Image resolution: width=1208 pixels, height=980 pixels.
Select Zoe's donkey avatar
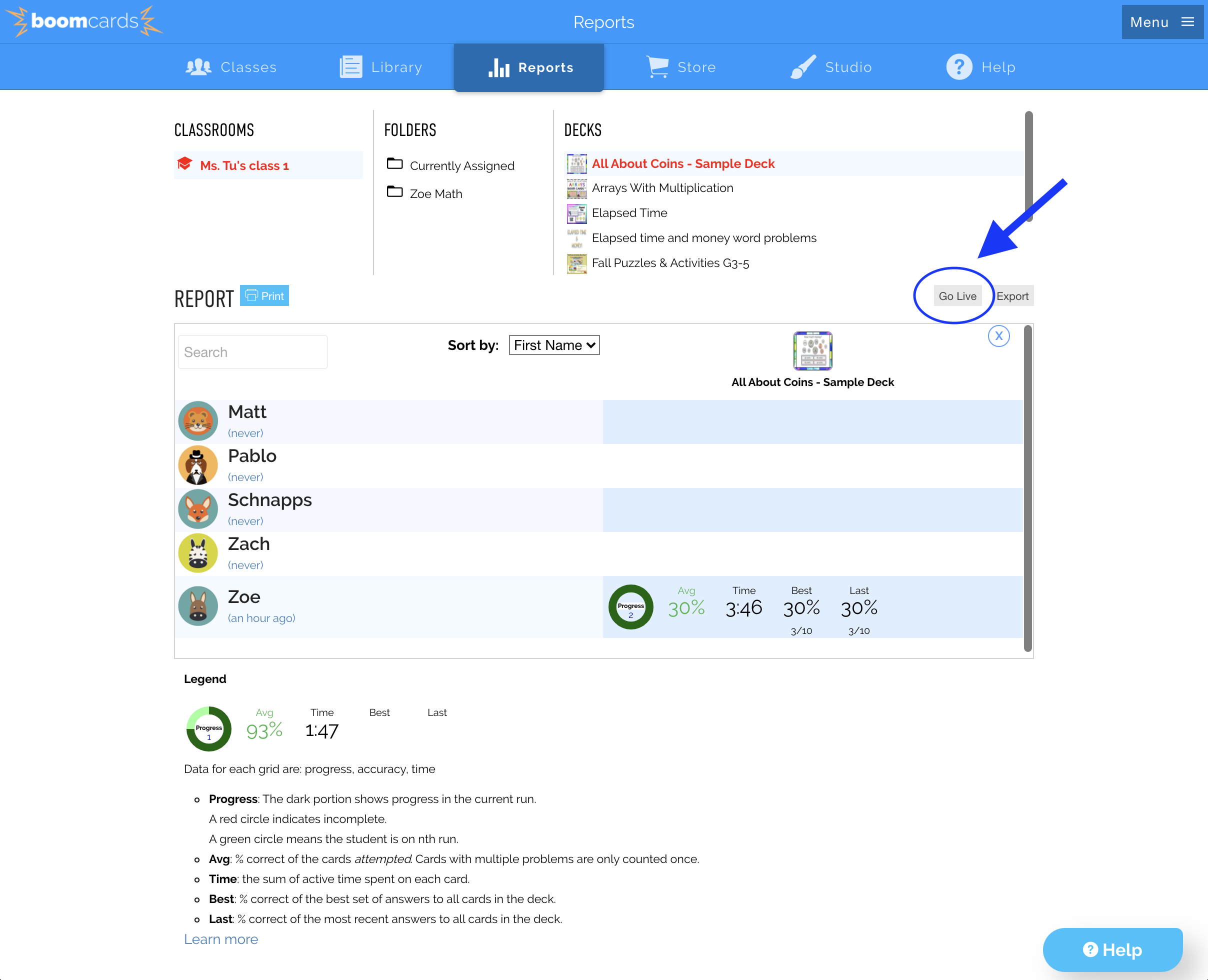coord(198,605)
